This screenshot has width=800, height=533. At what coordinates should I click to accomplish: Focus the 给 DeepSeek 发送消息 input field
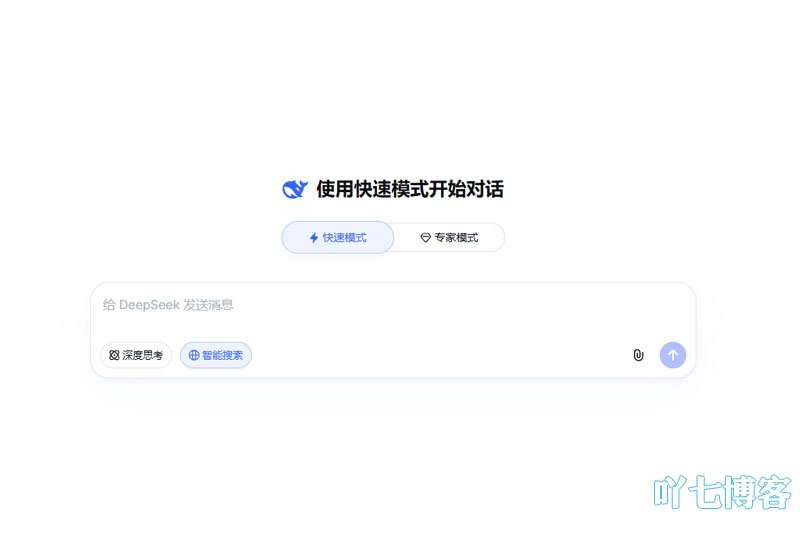pyautogui.click(x=393, y=306)
